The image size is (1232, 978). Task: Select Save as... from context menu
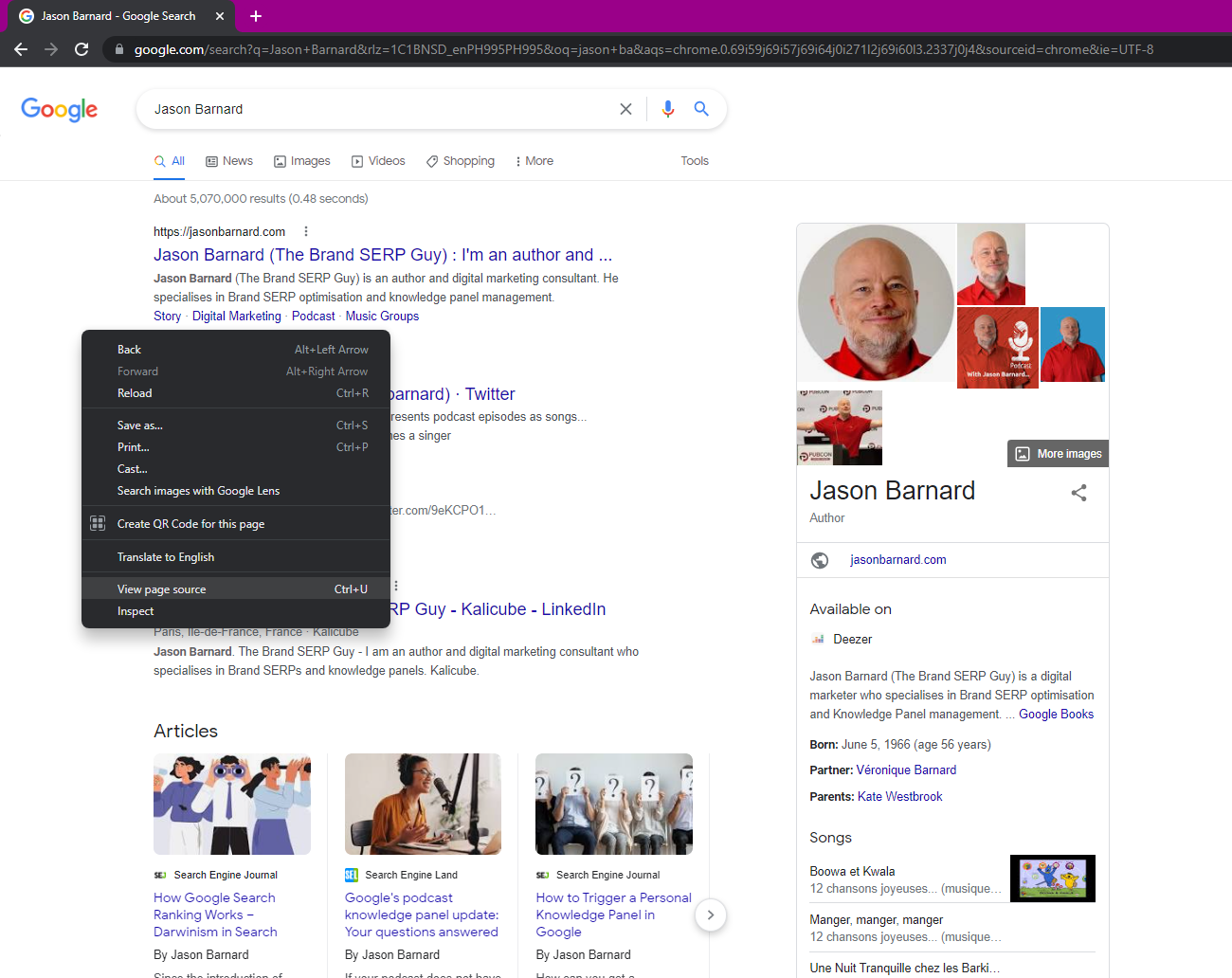click(x=236, y=426)
